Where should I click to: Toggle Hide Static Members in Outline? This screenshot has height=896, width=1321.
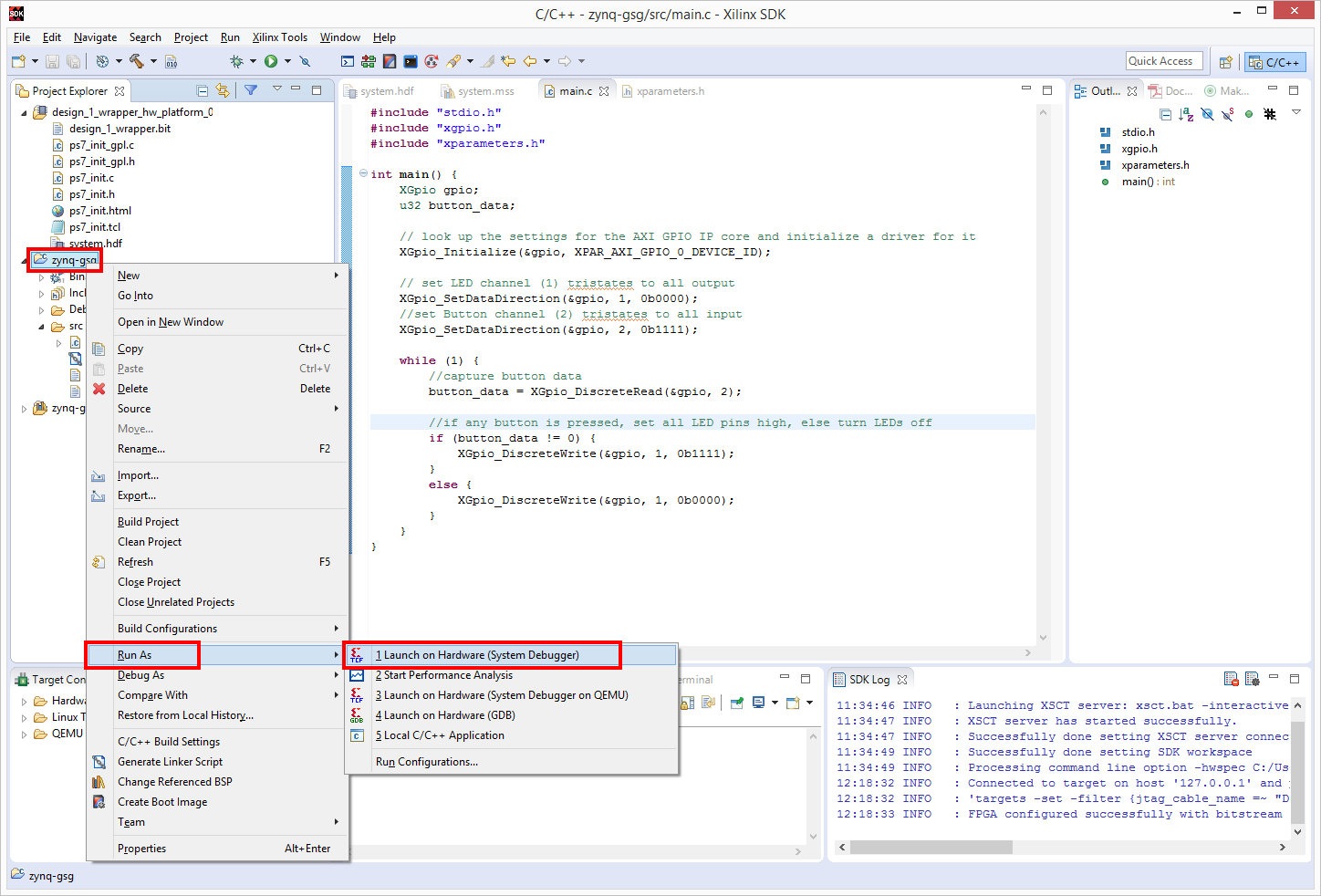click(1228, 114)
